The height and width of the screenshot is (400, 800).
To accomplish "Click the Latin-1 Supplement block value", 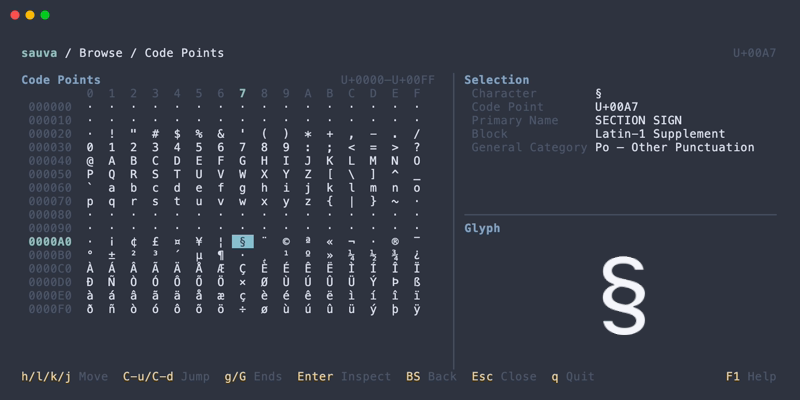I will [x=660, y=134].
